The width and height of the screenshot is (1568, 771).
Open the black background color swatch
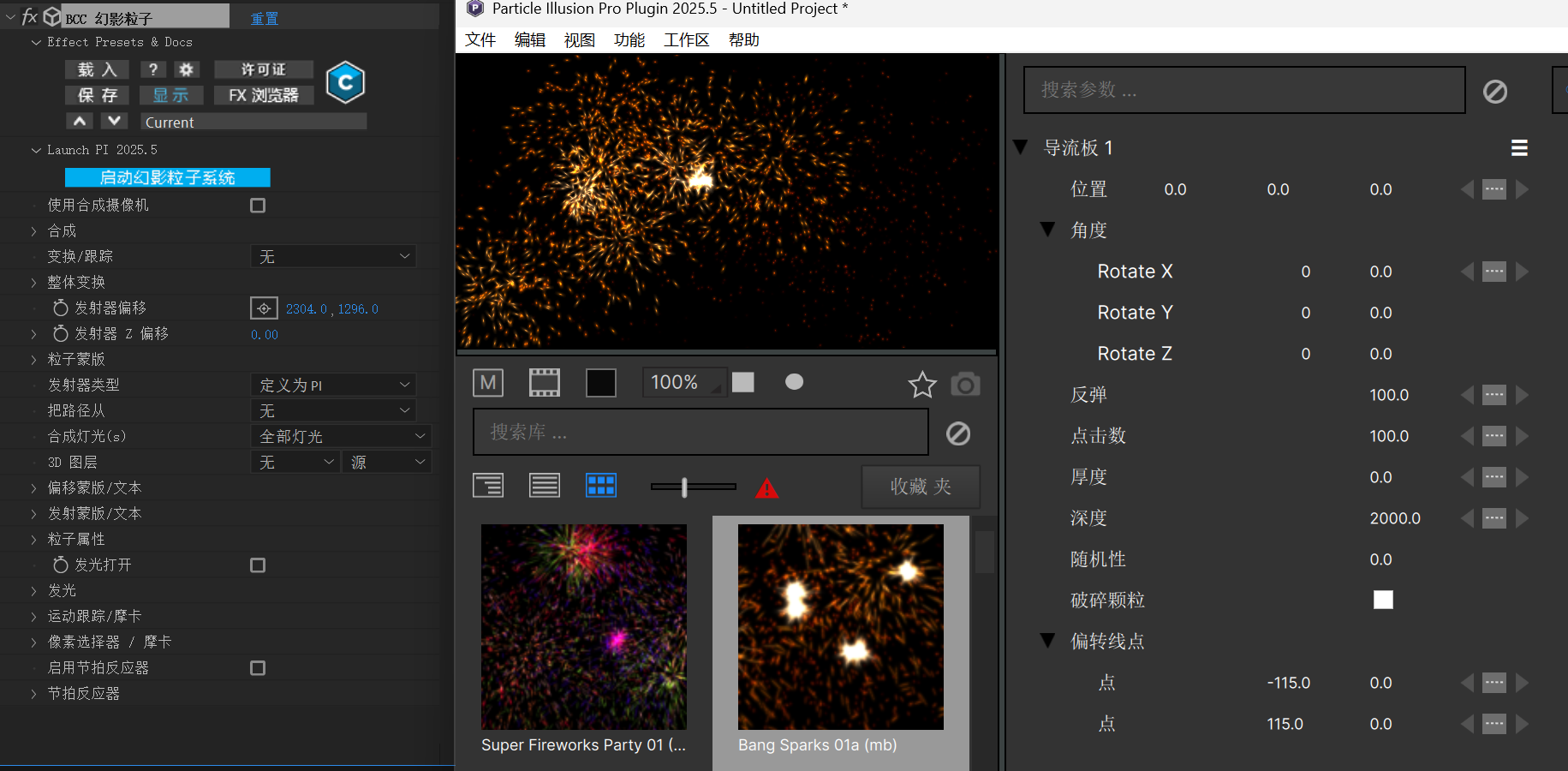(601, 383)
